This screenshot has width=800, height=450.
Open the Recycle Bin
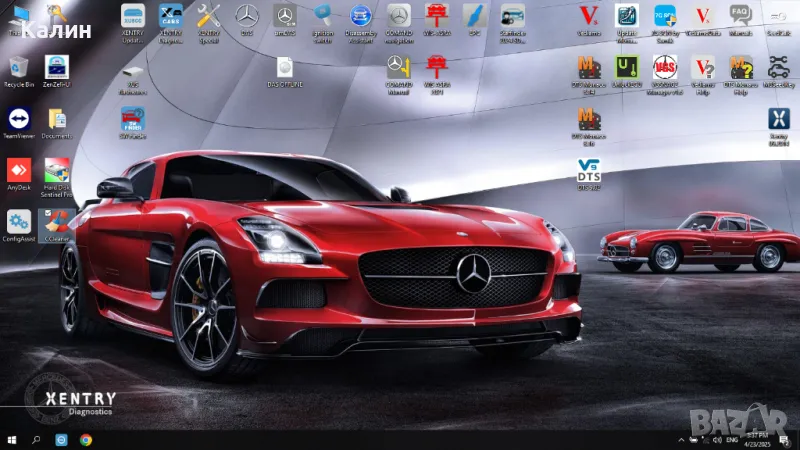pyautogui.click(x=18, y=69)
